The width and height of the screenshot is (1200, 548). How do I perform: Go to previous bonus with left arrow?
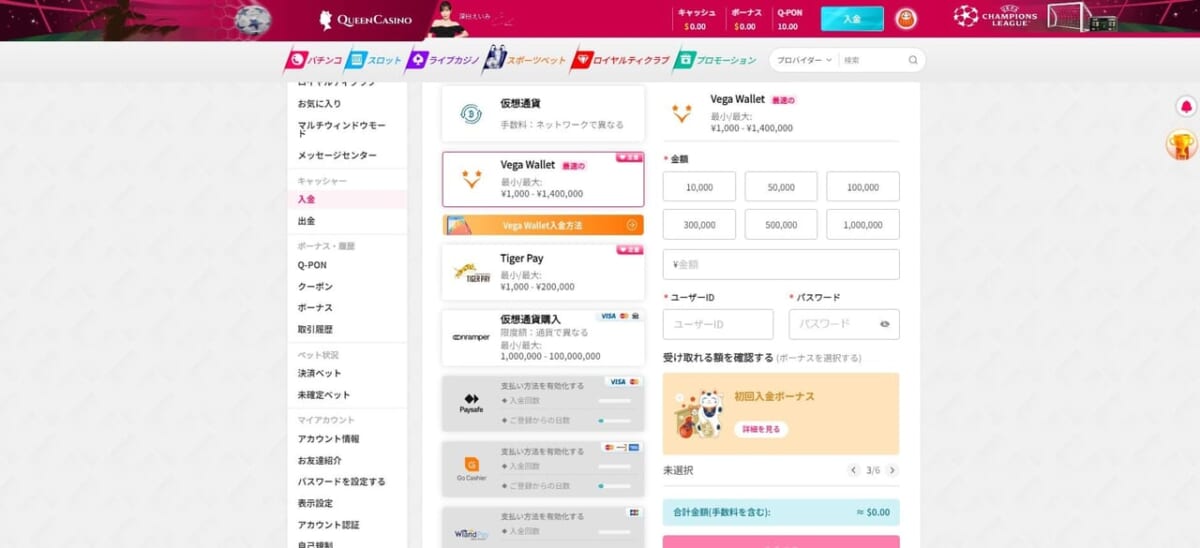pos(853,470)
